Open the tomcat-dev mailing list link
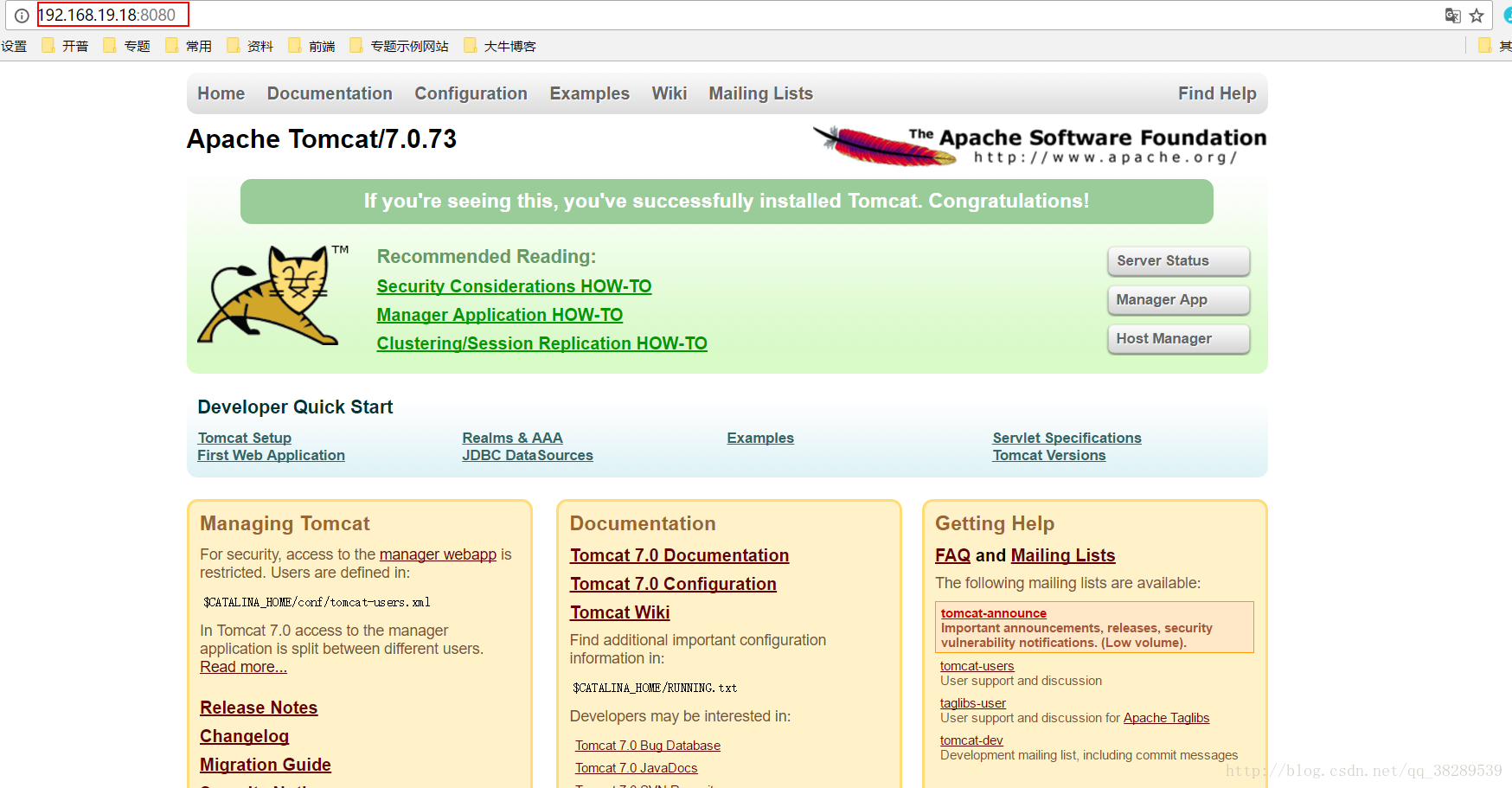 [x=971, y=740]
